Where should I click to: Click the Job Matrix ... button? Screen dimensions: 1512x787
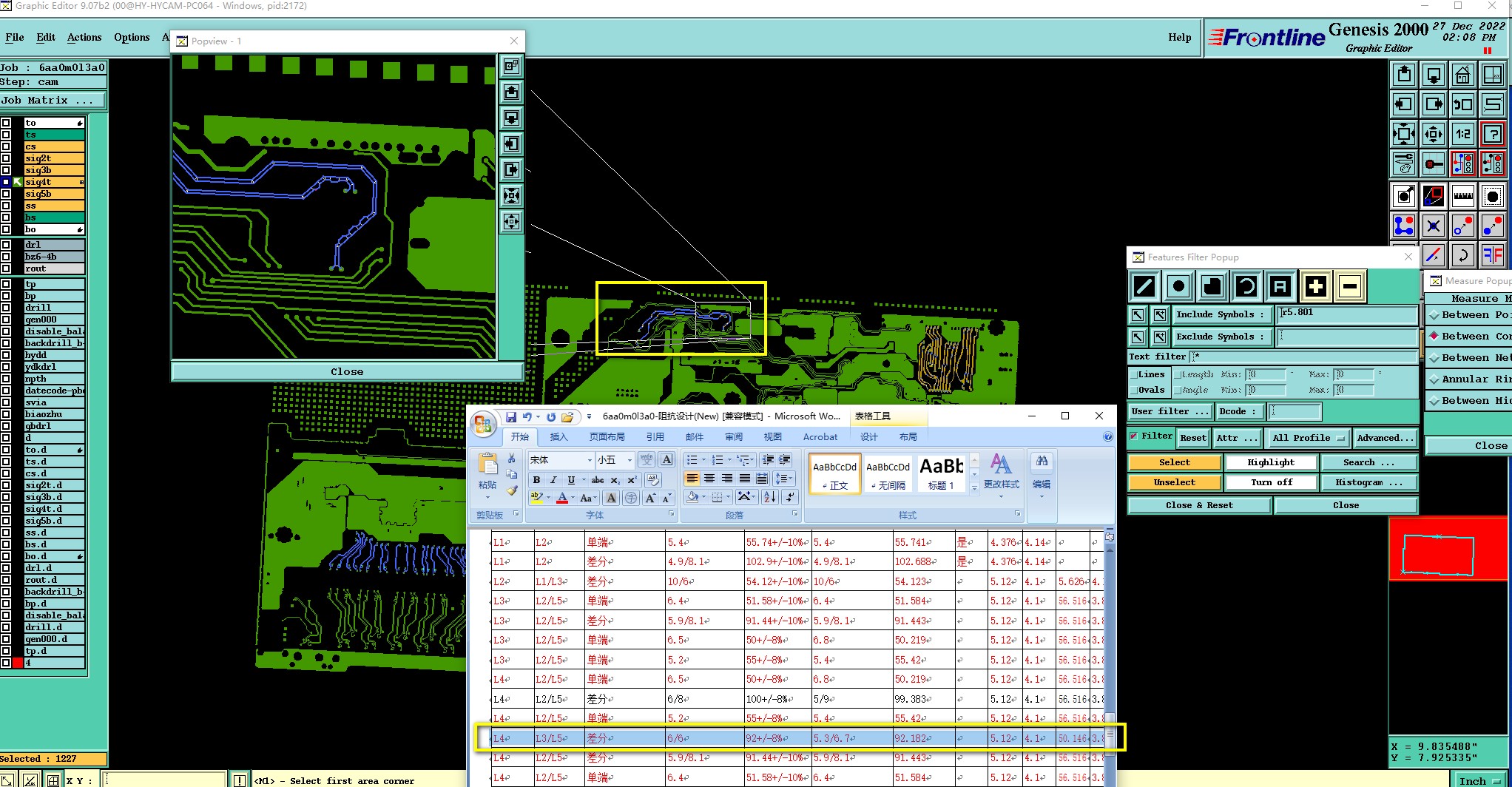(53, 101)
